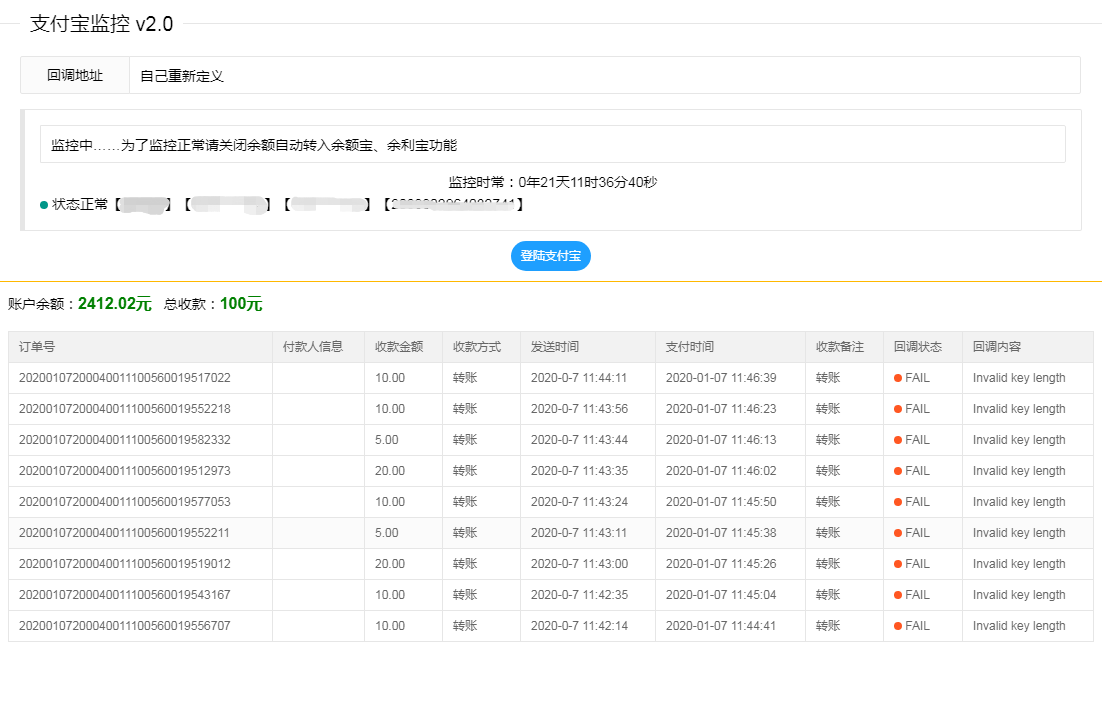
Task: Click FAIL status dot for order 19552211
Action: point(897,533)
